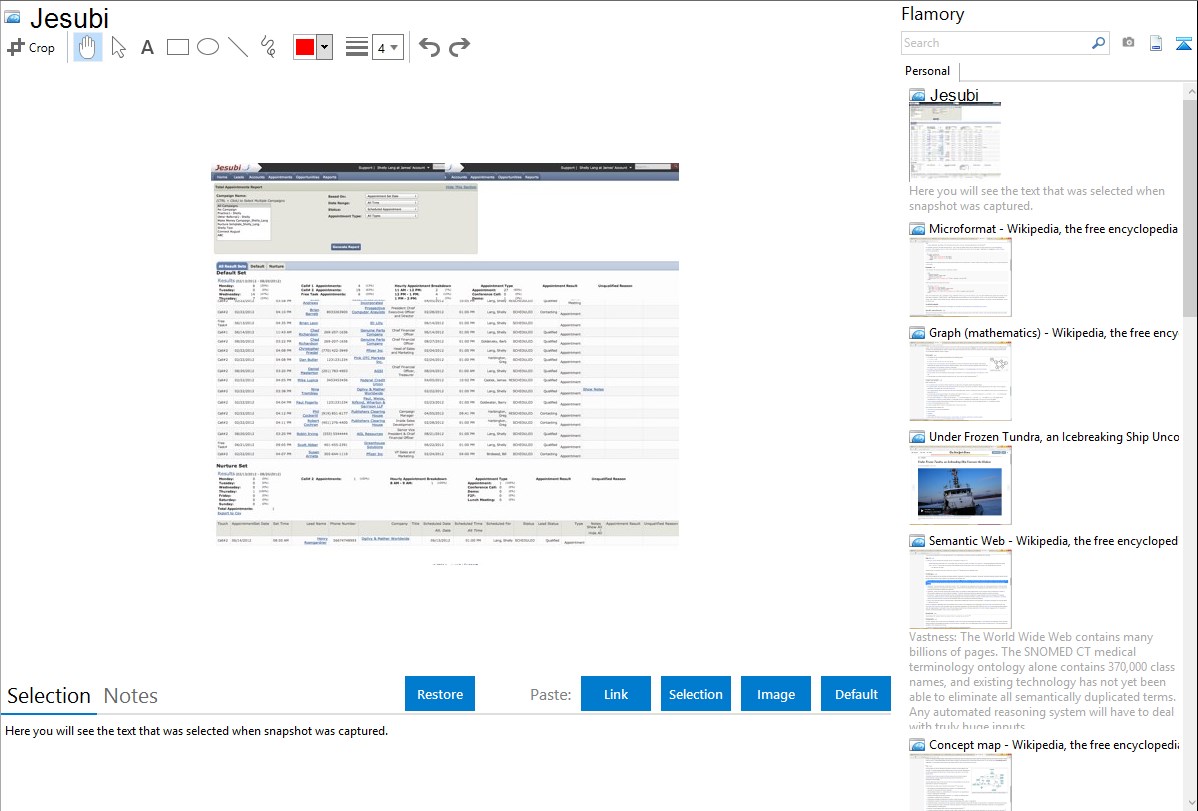The width and height of the screenshot is (1198, 811).
Task: Paste as Selection button
Action: pyautogui.click(x=695, y=694)
